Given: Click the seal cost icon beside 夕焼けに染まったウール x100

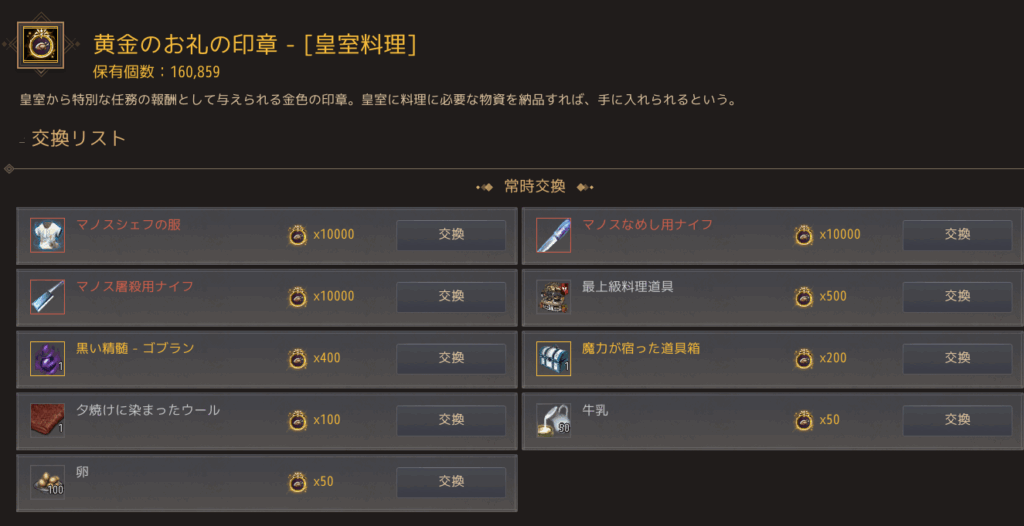Looking at the screenshot, I should (x=298, y=420).
